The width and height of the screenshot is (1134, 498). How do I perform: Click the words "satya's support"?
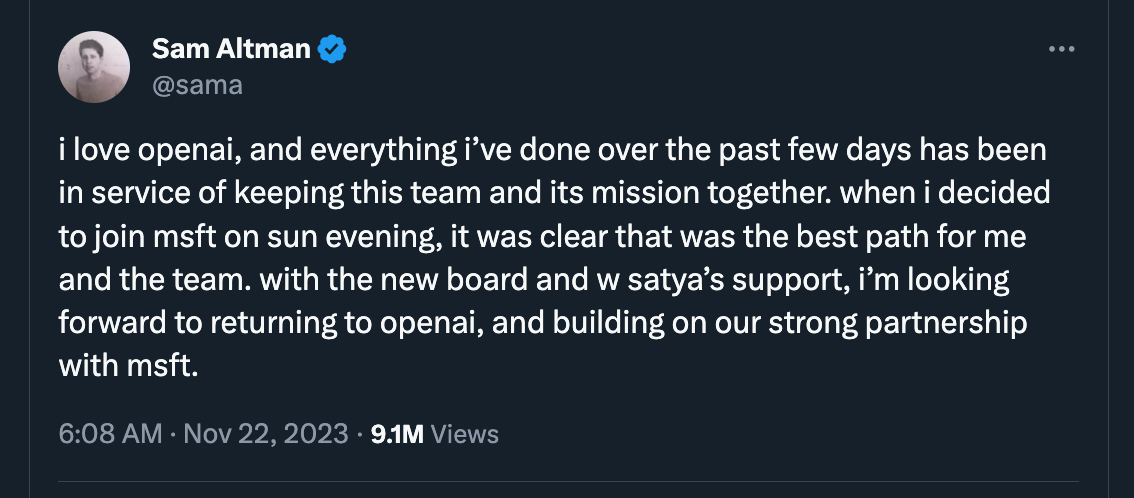point(731,280)
